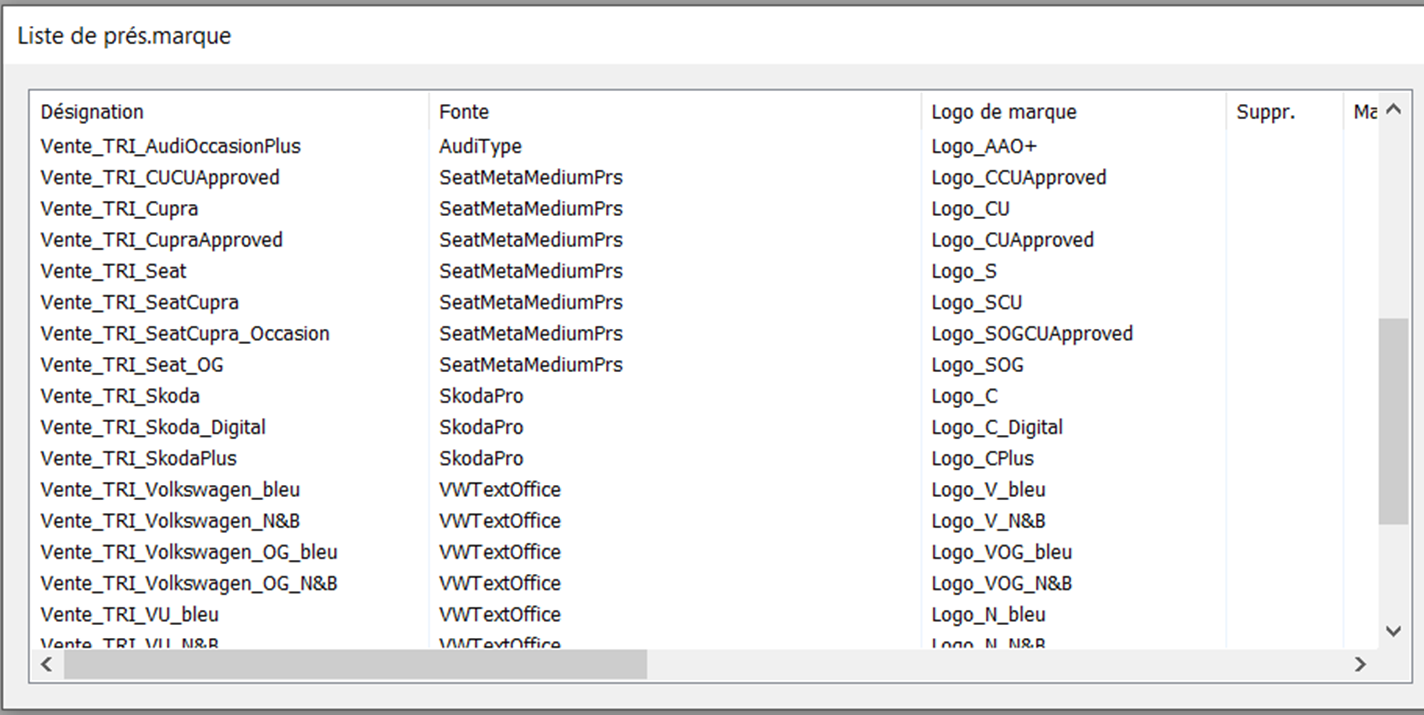Pick Vente_TRI_SkodaPlus from the list
Screen dimensions: 1424x715
[139, 457]
